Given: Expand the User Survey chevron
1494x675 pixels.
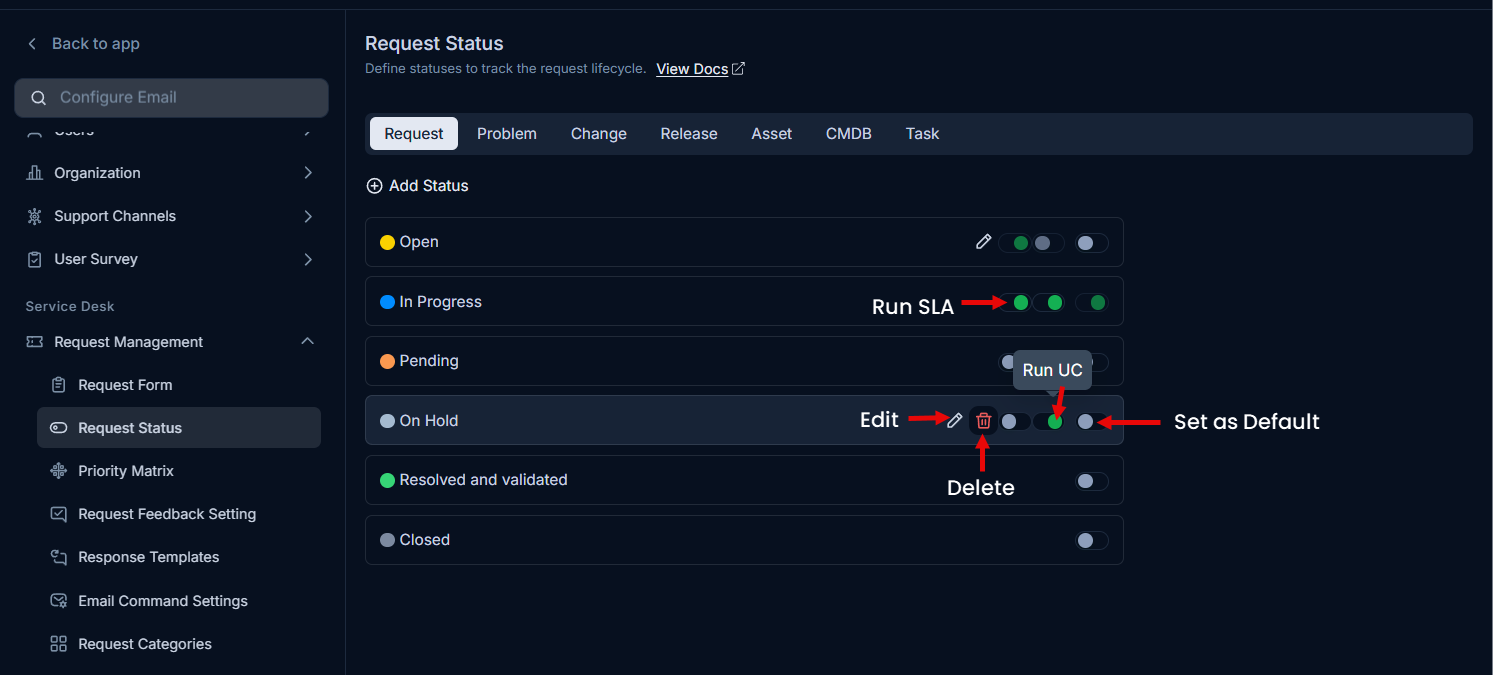Looking at the screenshot, I should 308,259.
